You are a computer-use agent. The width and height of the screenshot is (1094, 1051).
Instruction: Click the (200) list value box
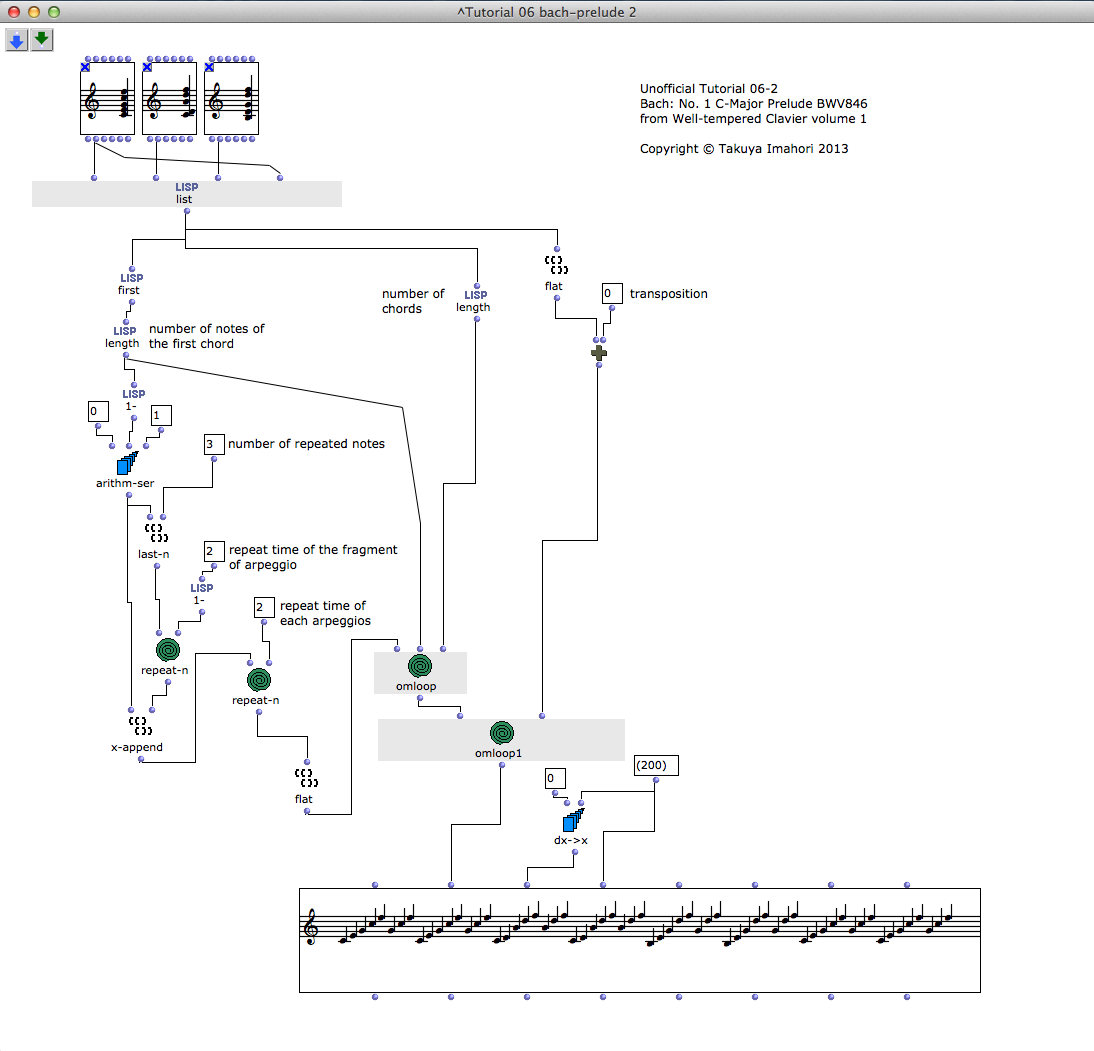point(656,765)
